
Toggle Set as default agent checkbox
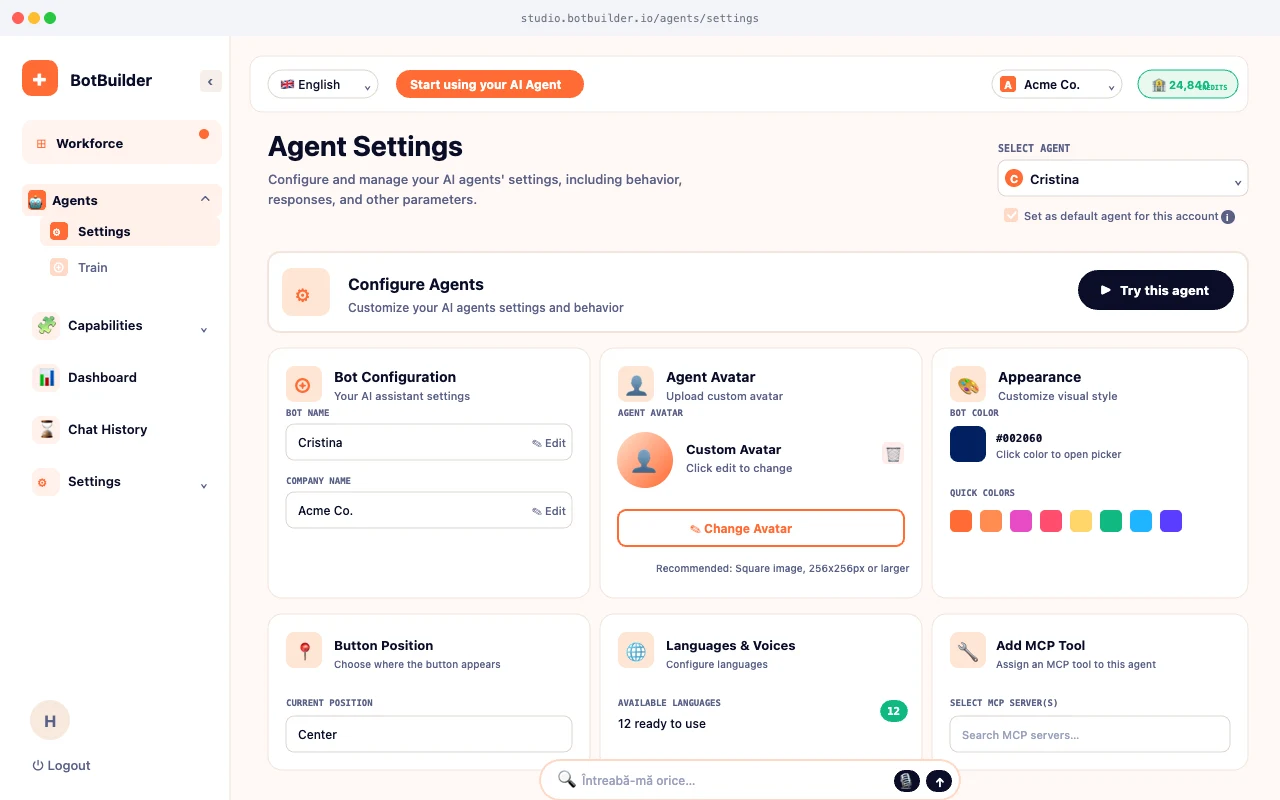1011,215
